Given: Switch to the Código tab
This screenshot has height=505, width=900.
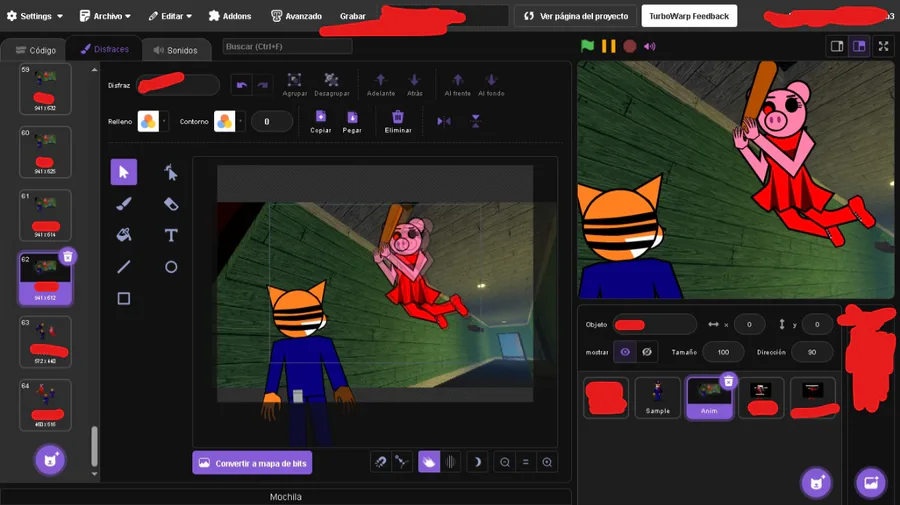Looking at the screenshot, I should [36, 50].
